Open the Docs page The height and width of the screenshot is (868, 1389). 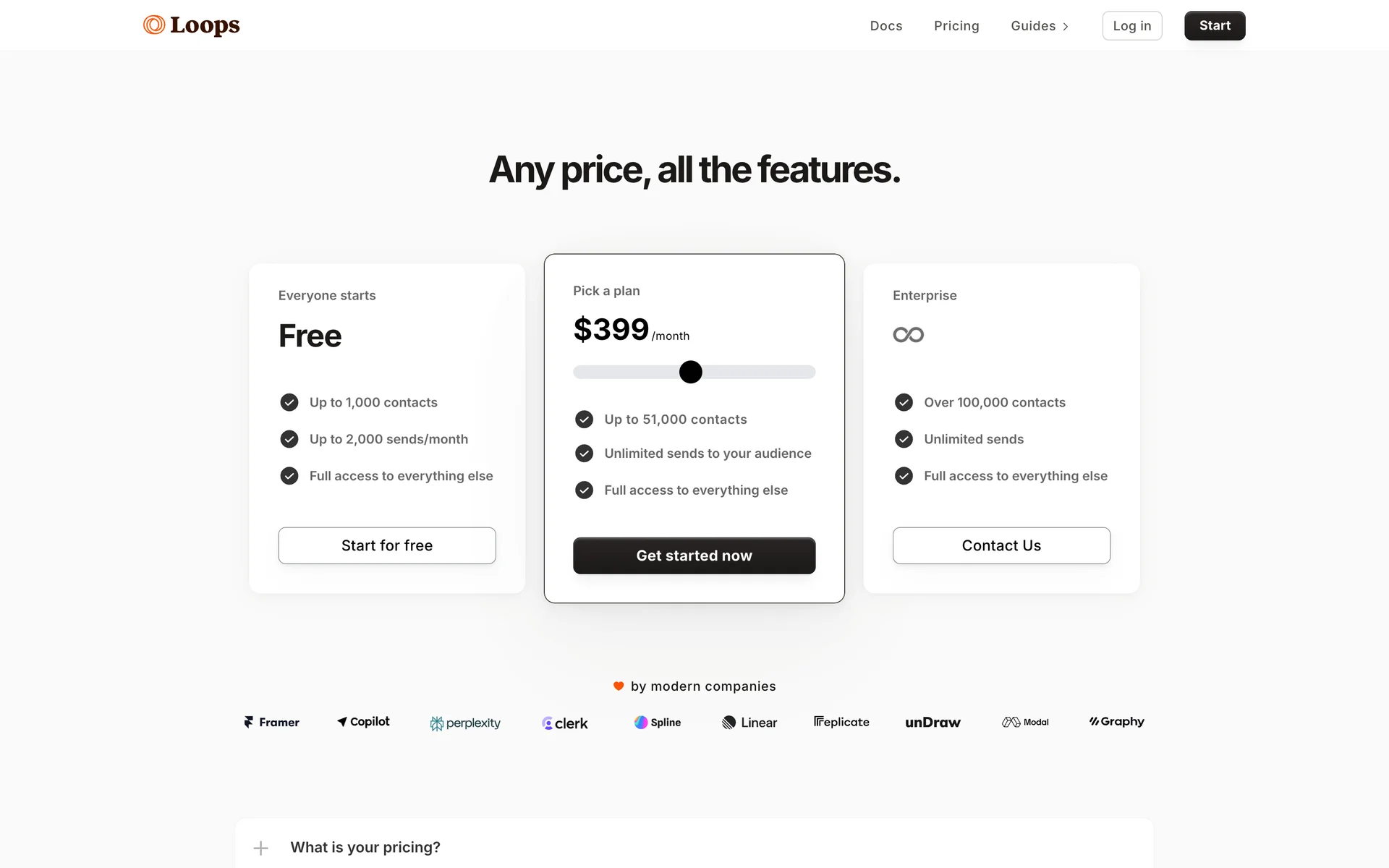[x=886, y=26]
